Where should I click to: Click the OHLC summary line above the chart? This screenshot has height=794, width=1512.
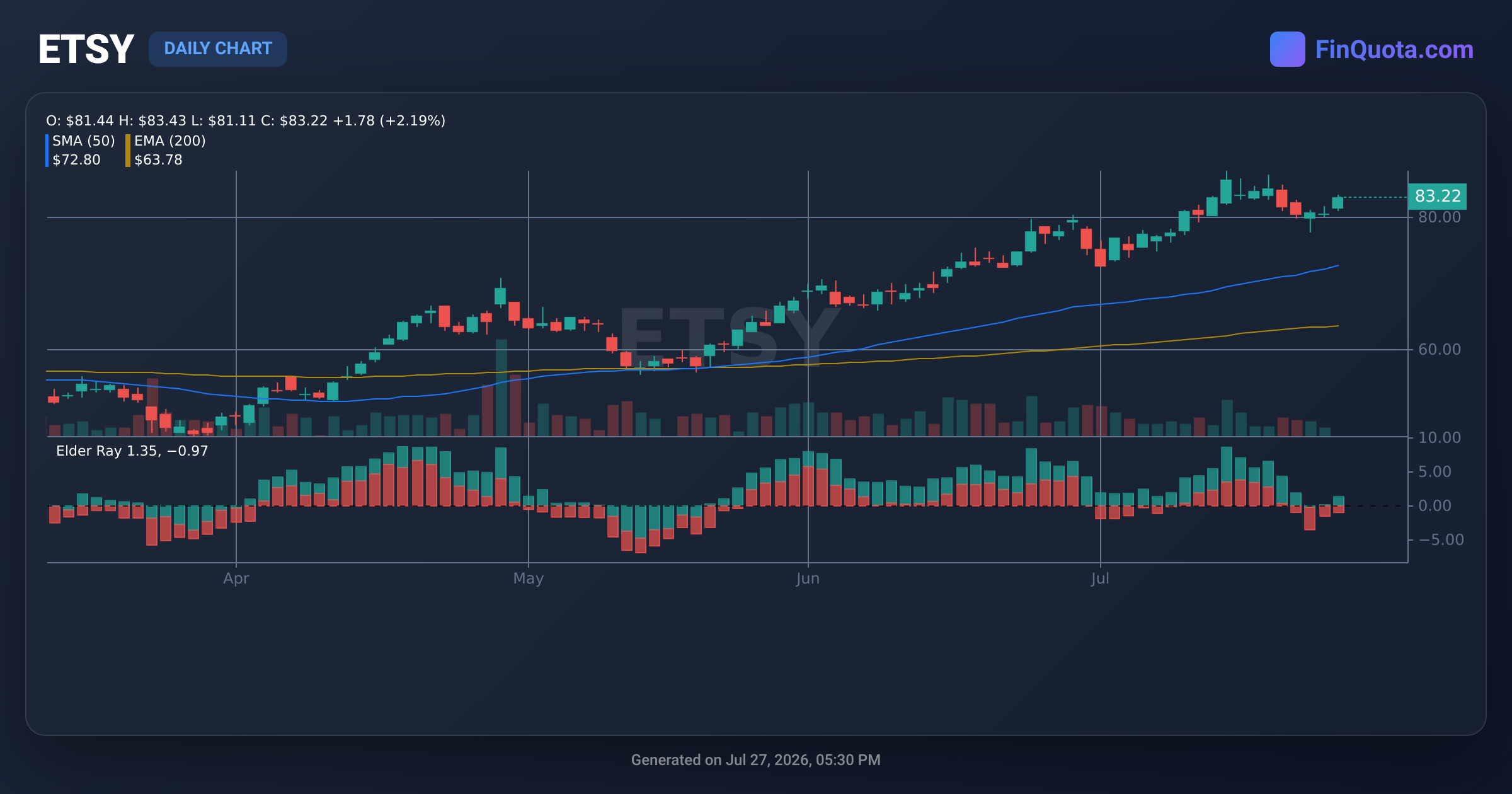[246, 120]
